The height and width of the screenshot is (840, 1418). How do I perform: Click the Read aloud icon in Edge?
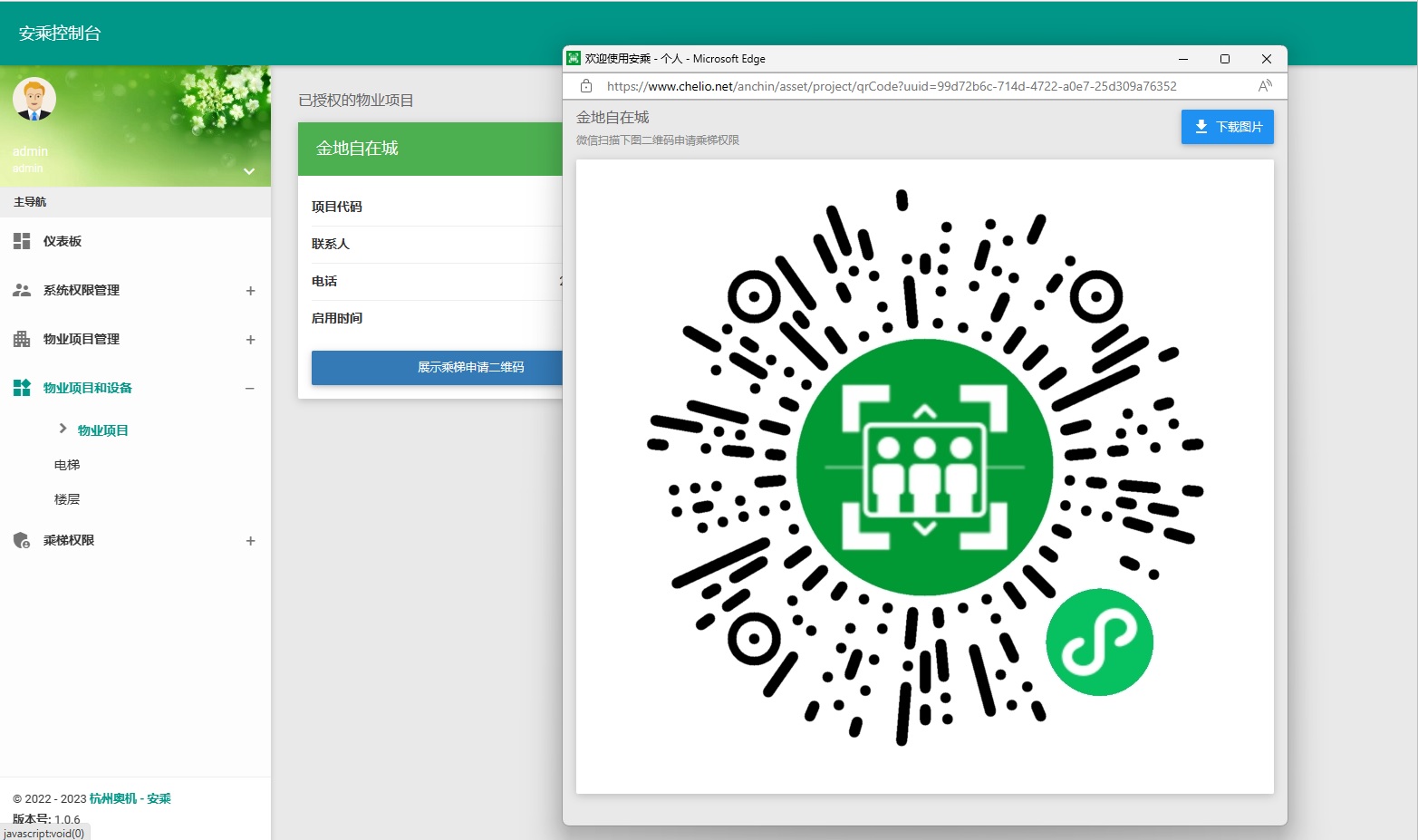(x=1265, y=86)
